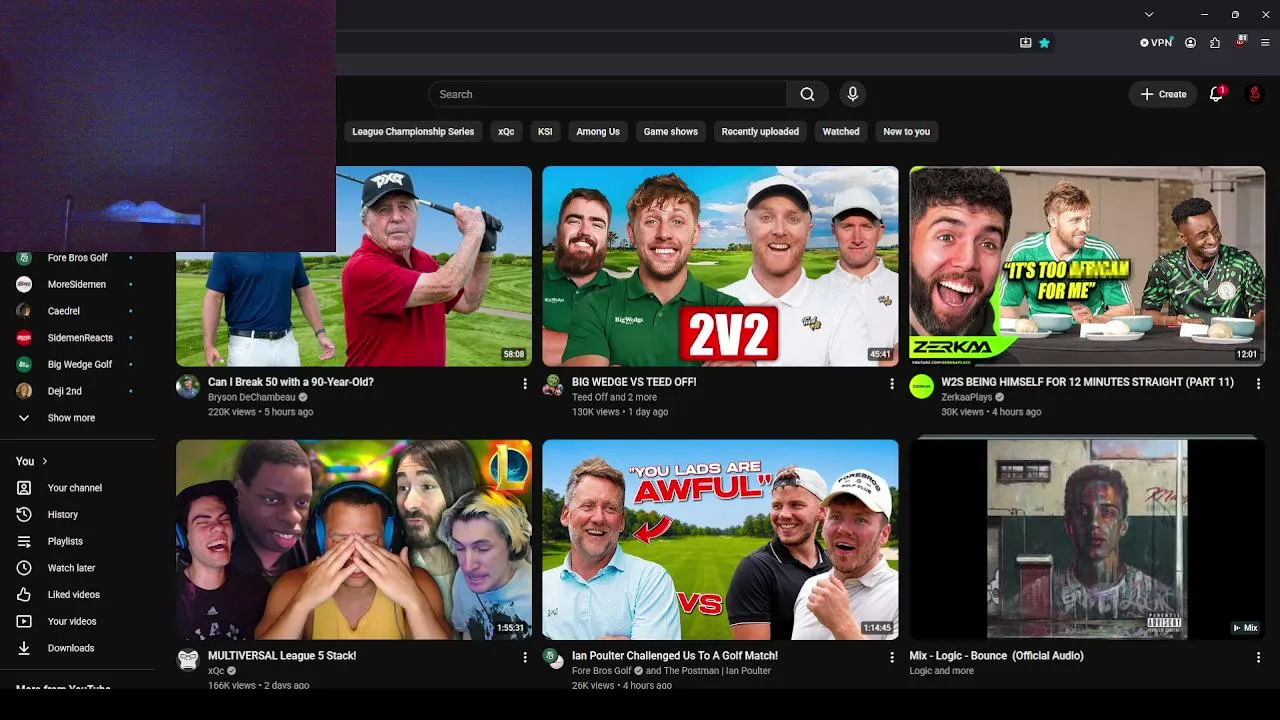Go to SidemenReacts subscription
The image size is (1280, 720).
(x=78, y=338)
